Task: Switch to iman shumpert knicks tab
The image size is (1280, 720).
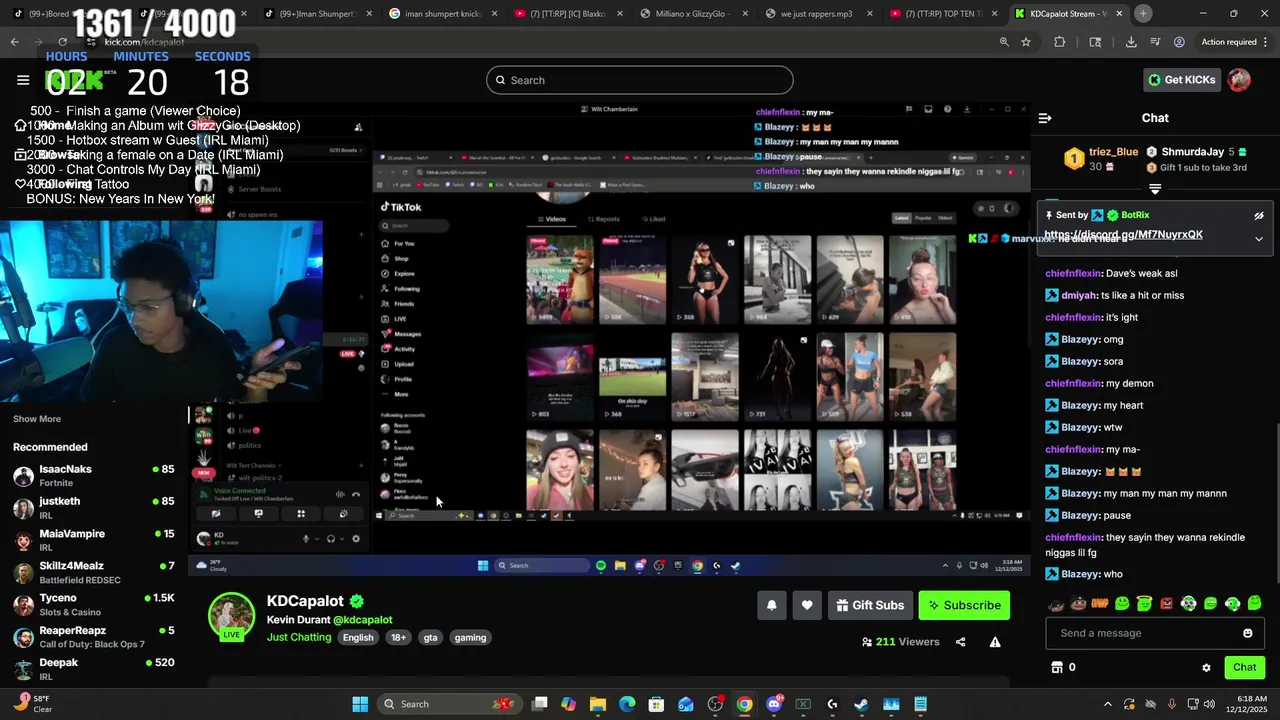Action: (442, 14)
